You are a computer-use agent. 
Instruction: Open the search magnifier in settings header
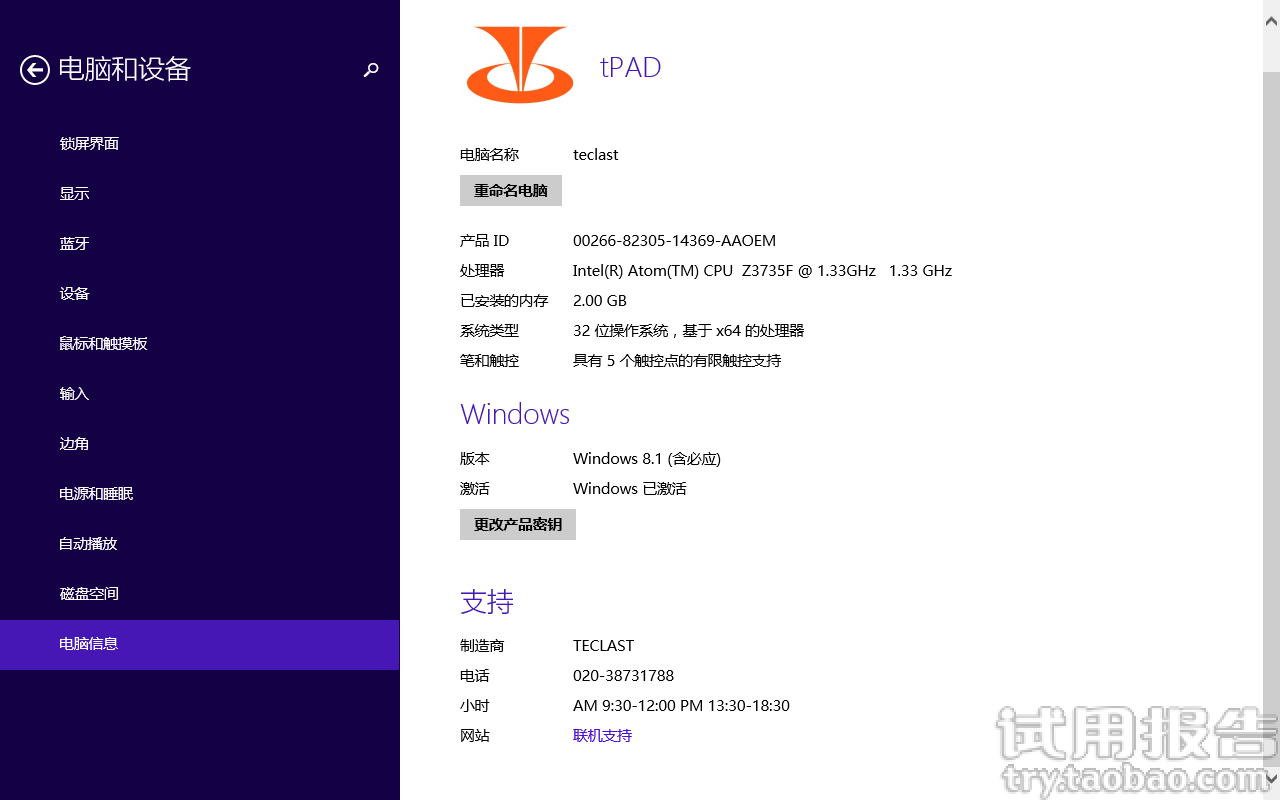(x=371, y=70)
